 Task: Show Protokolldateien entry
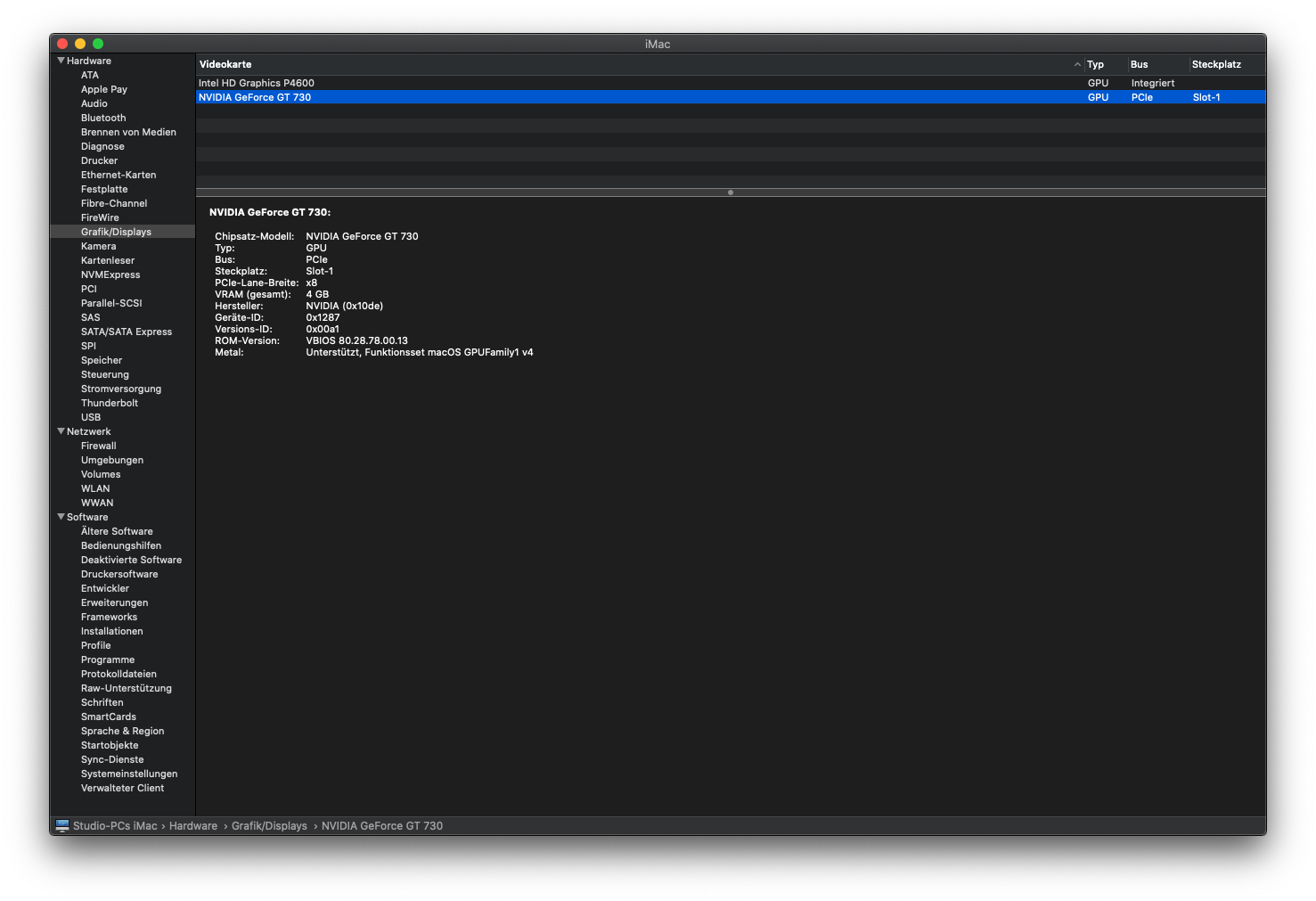click(x=119, y=674)
